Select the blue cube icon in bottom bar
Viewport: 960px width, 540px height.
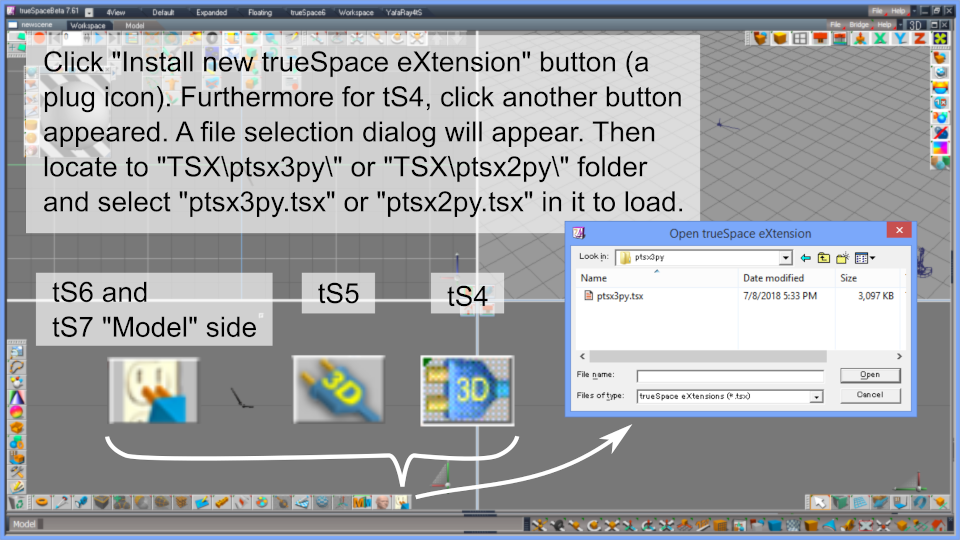point(776,525)
